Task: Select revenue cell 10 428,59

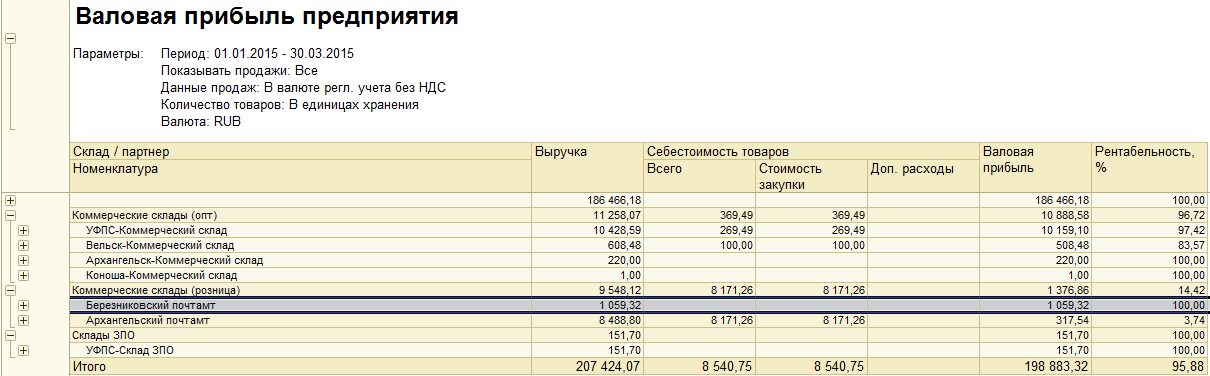Action: click(x=588, y=230)
